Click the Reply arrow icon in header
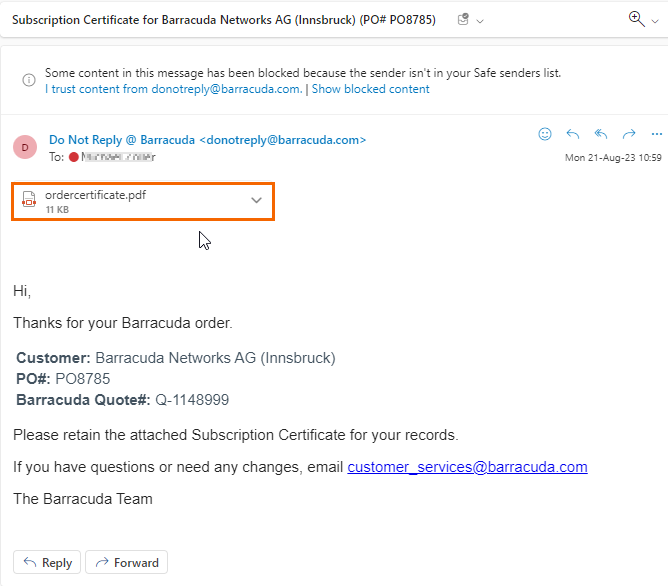This screenshot has width=668, height=586. (x=573, y=134)
